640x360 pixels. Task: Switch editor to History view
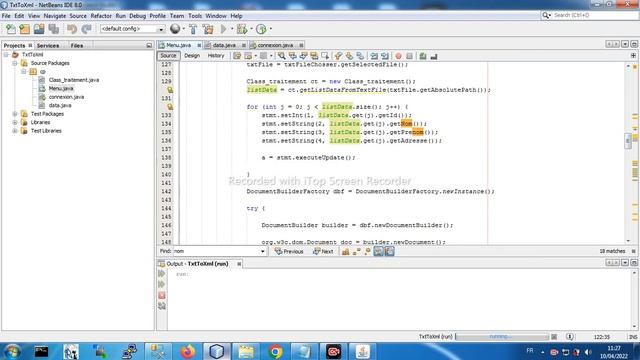click(216, 56)
